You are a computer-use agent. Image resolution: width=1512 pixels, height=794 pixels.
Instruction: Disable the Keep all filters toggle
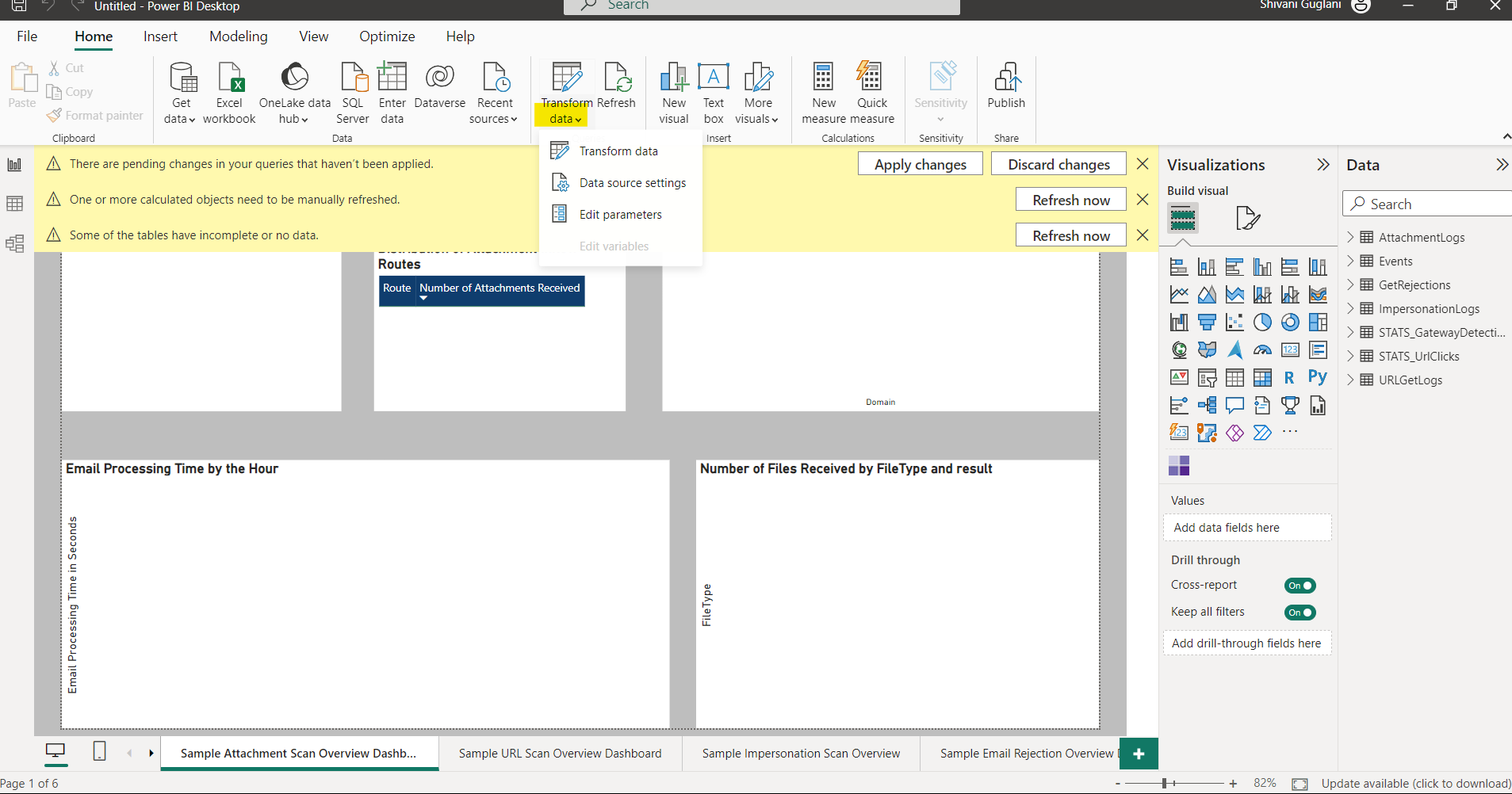pos(1300,613)
